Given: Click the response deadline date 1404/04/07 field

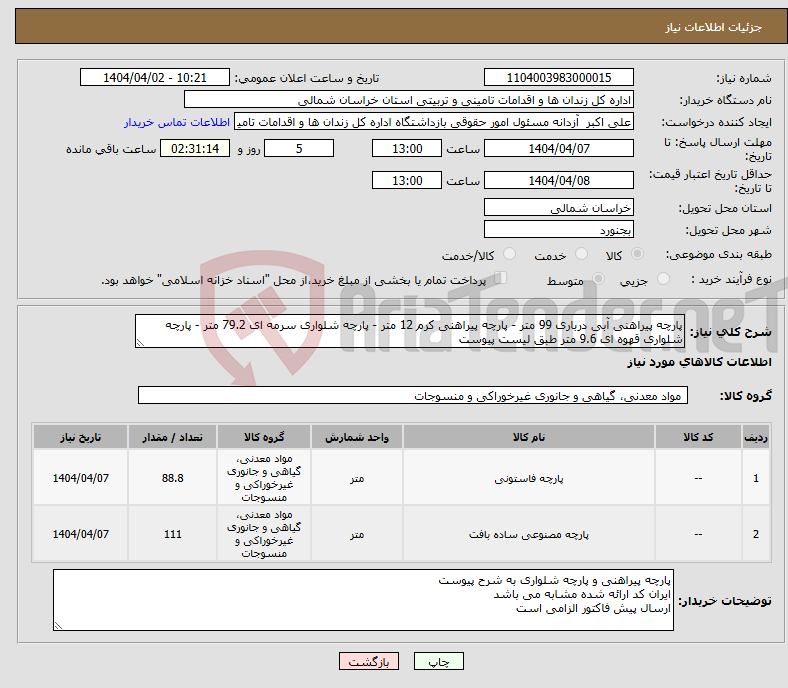Looking at the screenshot, I should pos(558,148).
